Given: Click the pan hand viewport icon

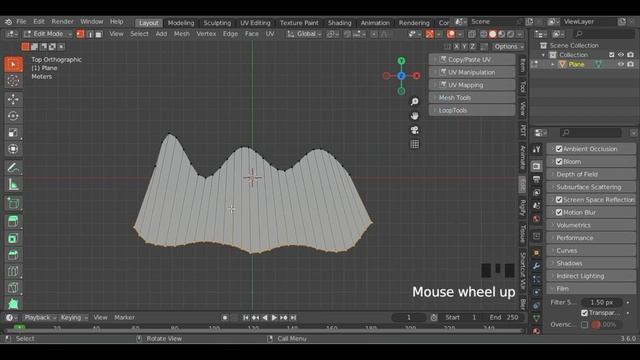Looking at the screenshot, I should (x=414, y=116).
